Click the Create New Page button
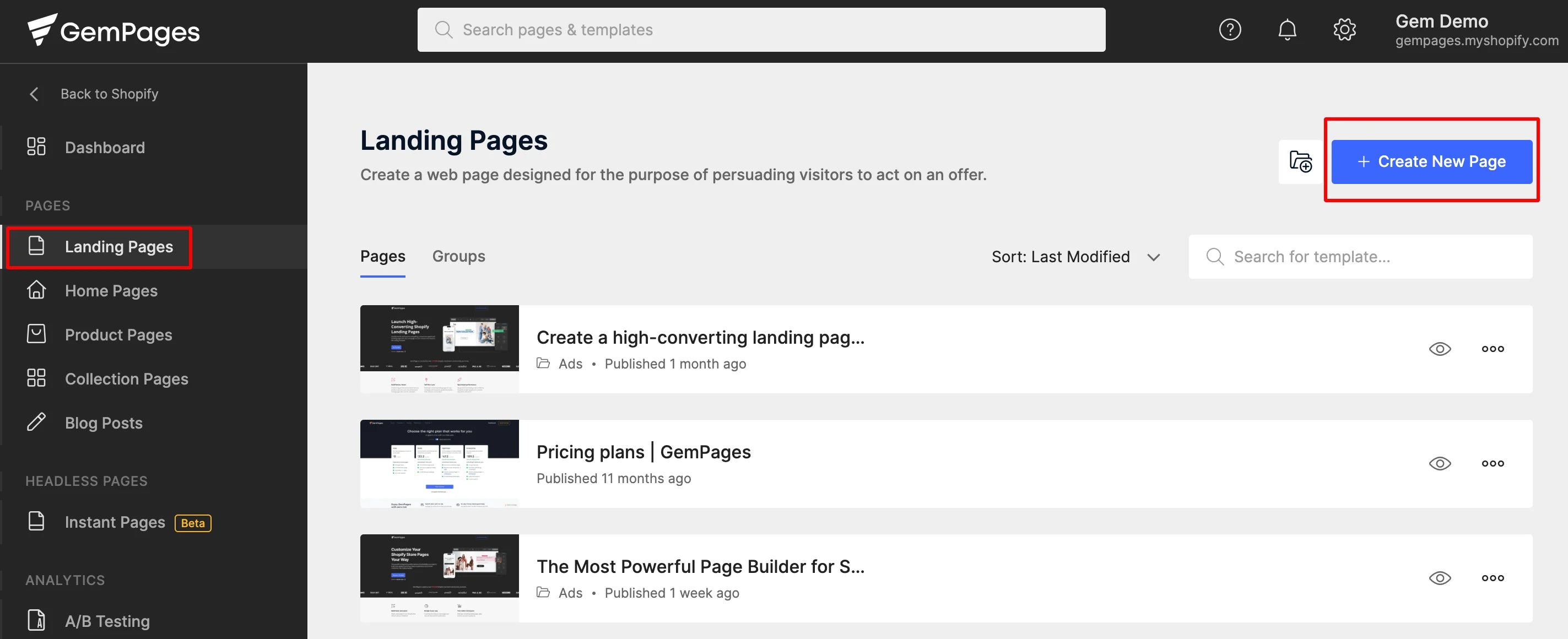1568x639 pixels. tap(1432, 161)
